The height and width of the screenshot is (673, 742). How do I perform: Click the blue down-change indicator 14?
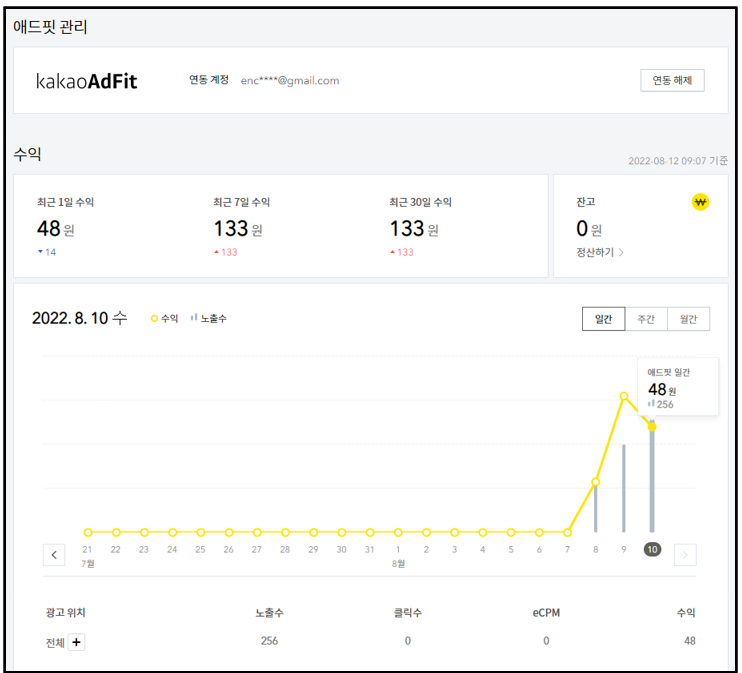coord(47,252)
